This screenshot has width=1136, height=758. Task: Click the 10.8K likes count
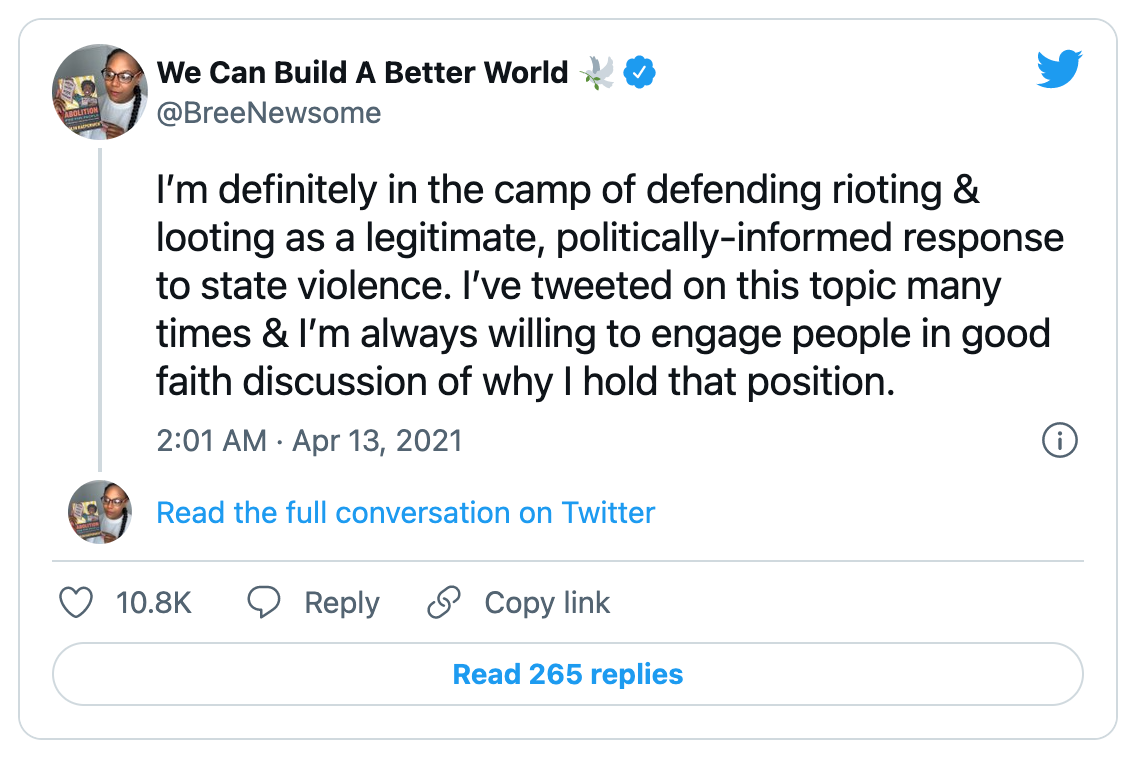point(154,603)
